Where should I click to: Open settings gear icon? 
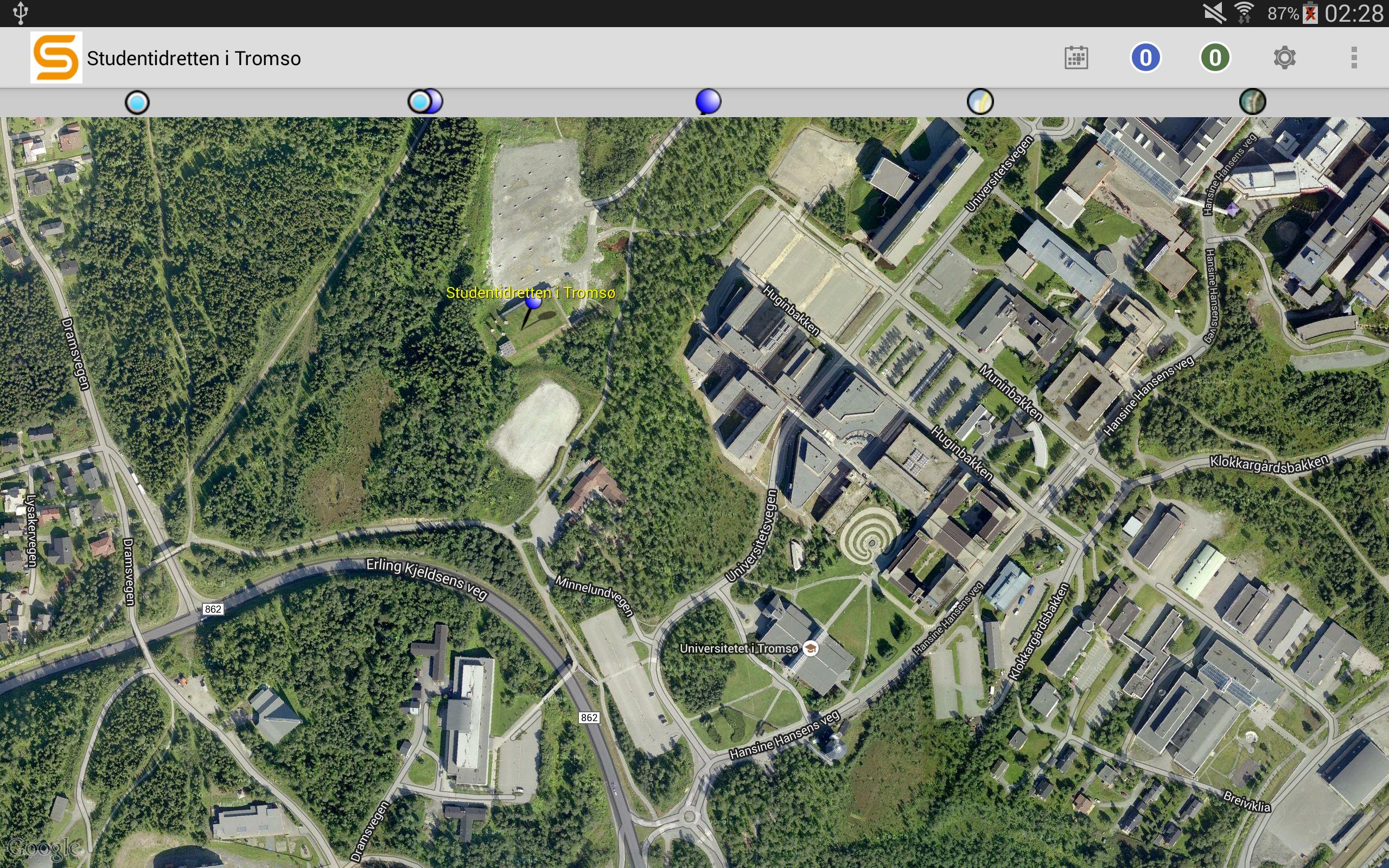[1284, 58]
